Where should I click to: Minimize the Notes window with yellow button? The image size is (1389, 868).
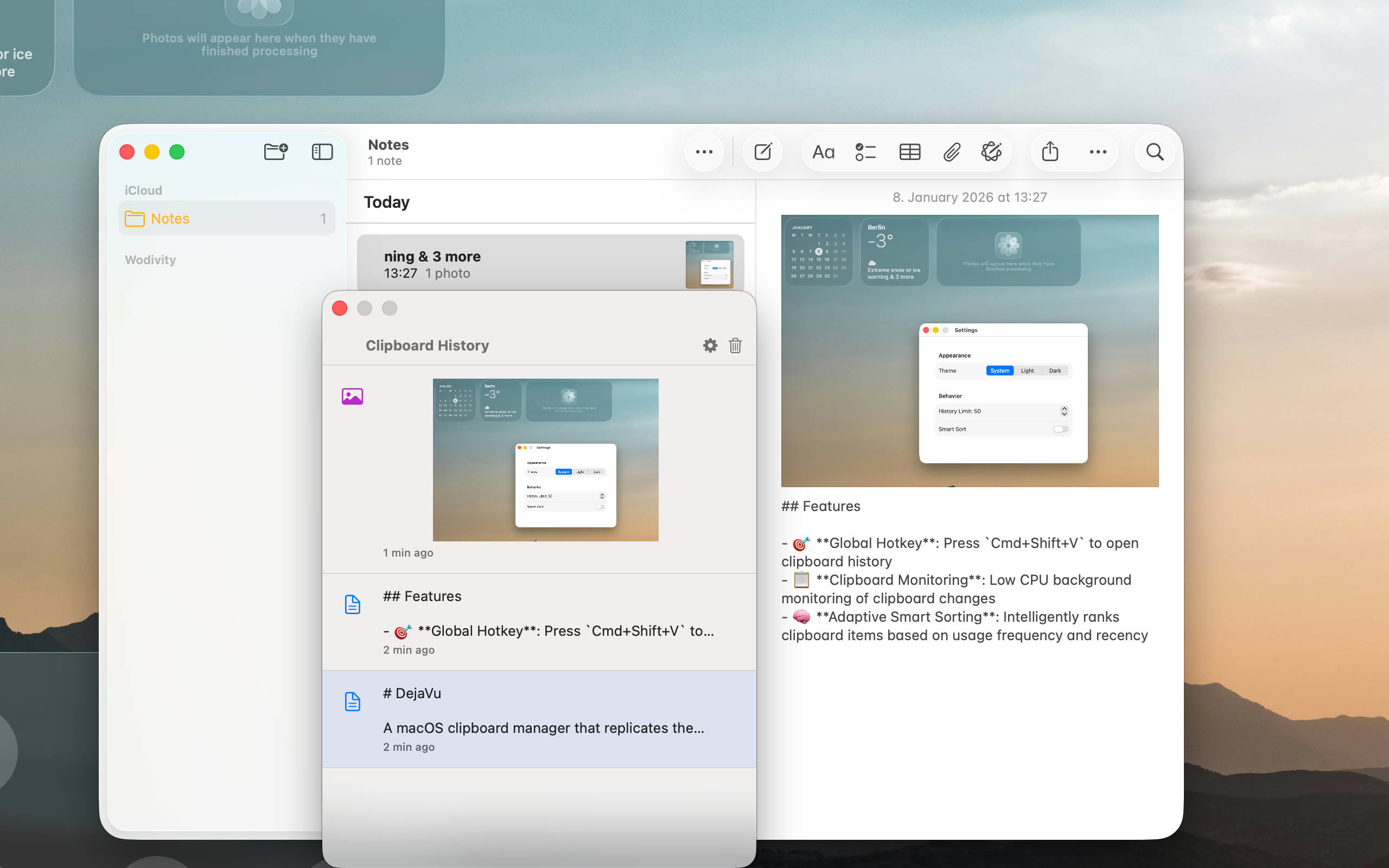pyautogui.click(x=151, y=151)
